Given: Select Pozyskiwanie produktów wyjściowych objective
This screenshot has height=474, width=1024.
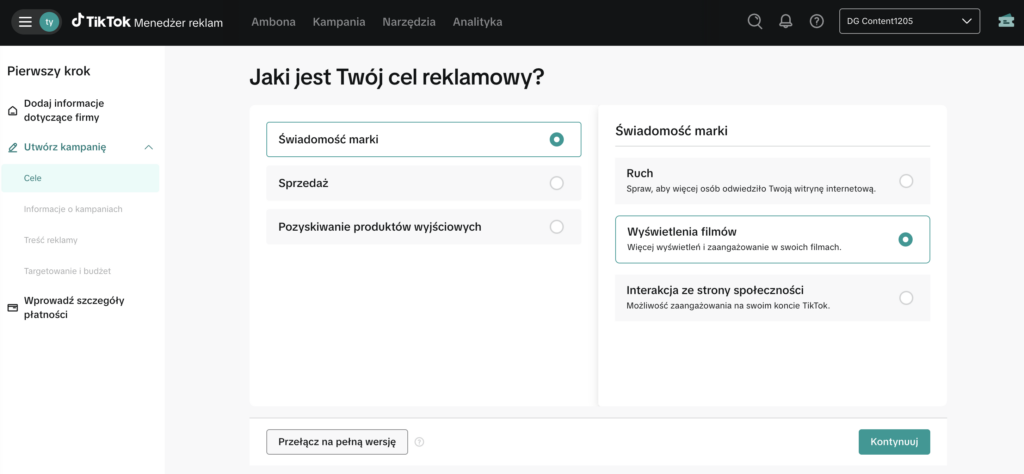Looking at the screenshot, I should click(x=556, y=227).
